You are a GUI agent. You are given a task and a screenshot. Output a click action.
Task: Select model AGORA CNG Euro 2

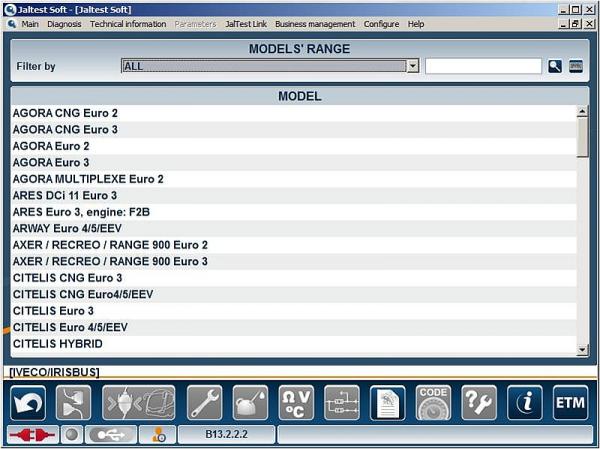(x=294, y=113)
